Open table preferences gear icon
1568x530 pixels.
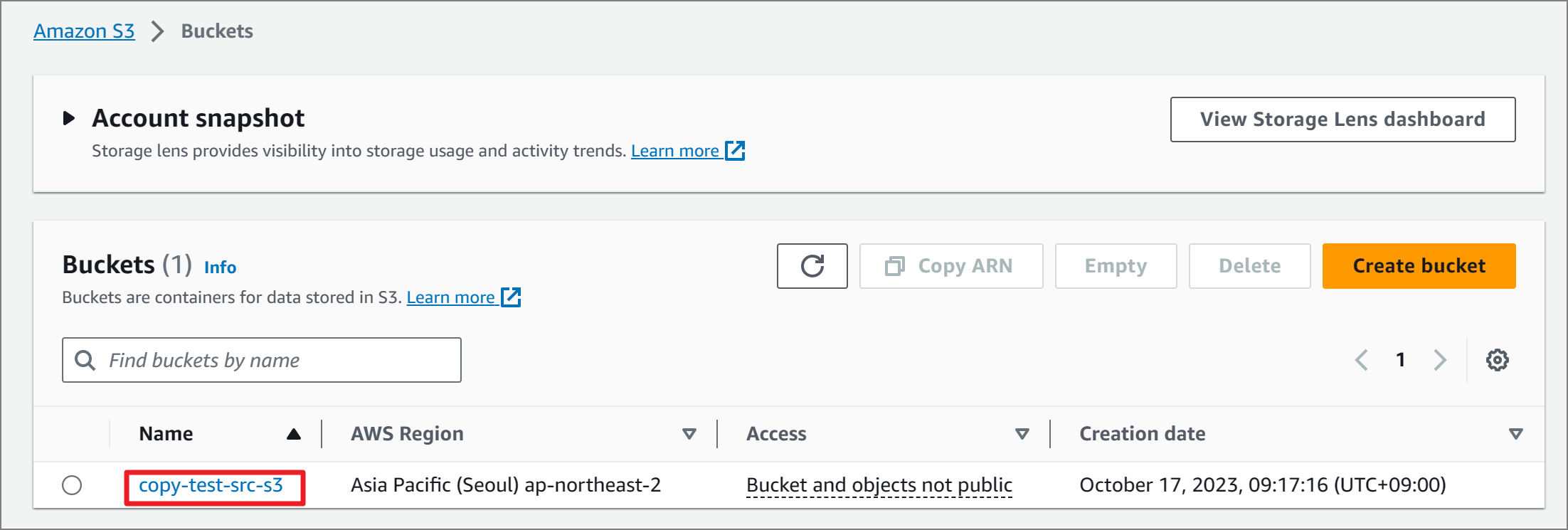(1497, 360)
